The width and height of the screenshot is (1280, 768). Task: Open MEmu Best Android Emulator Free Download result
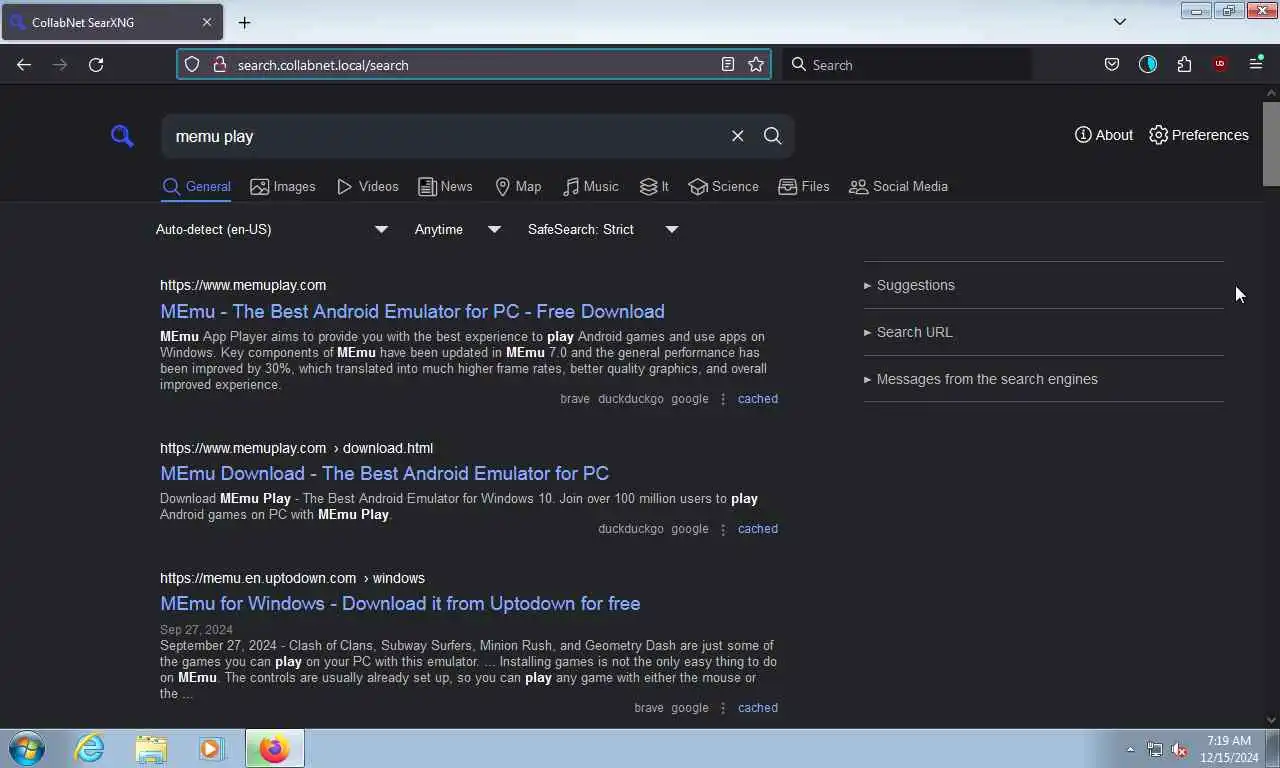tap(412, 311)
